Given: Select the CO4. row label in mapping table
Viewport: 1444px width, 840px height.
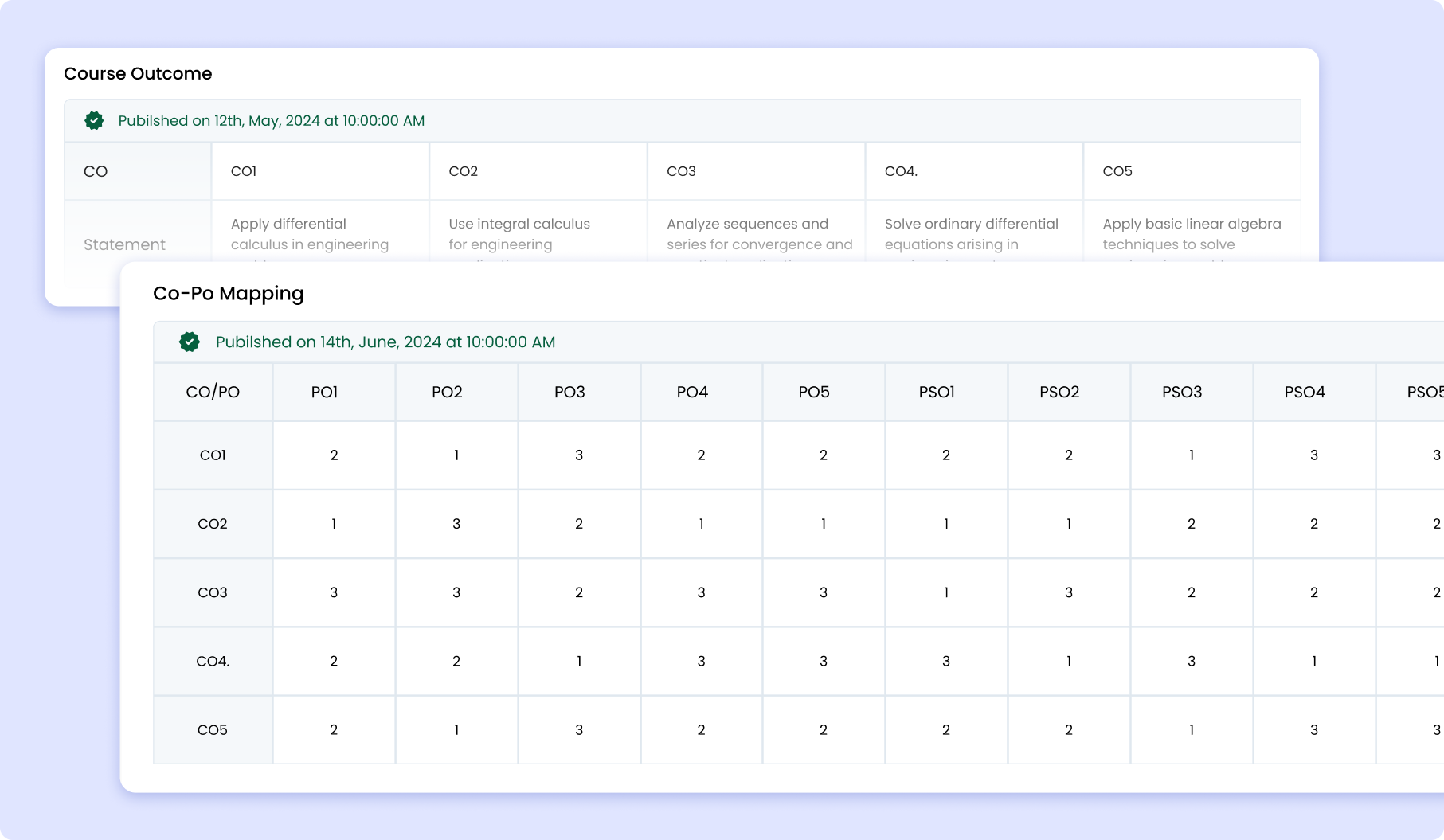Looking at the screenshot, I should click(x=213, y=662).
